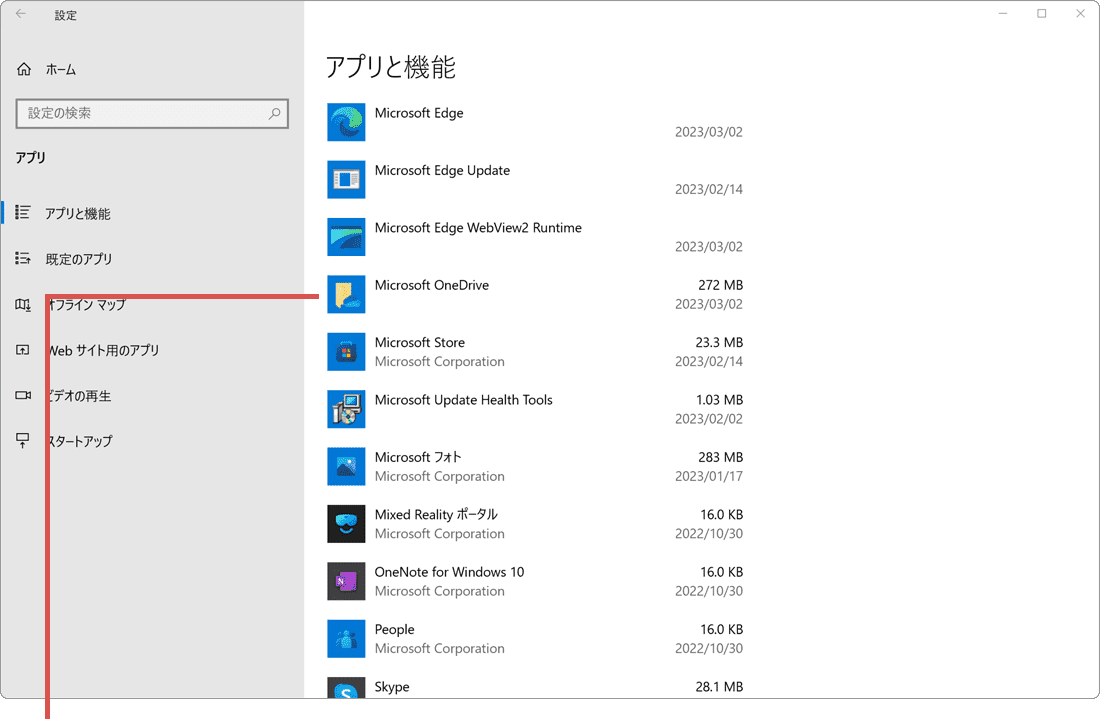Focus the 設定の検索 search field
Image resolution: width=1100 pixels, height=719 pixels.
tap(152, 114)
